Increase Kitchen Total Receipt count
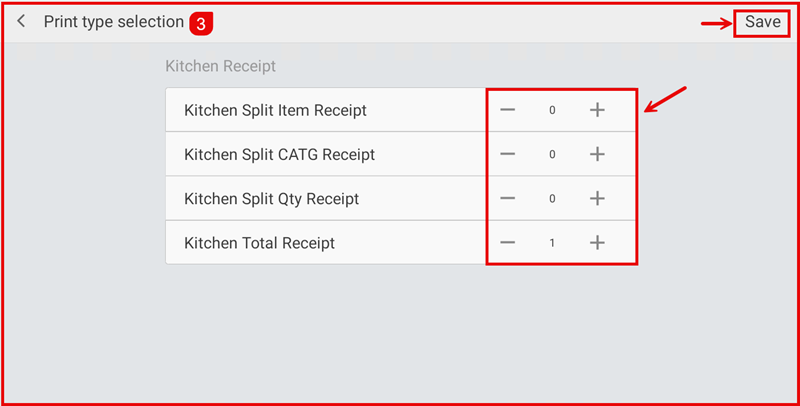 597,242
